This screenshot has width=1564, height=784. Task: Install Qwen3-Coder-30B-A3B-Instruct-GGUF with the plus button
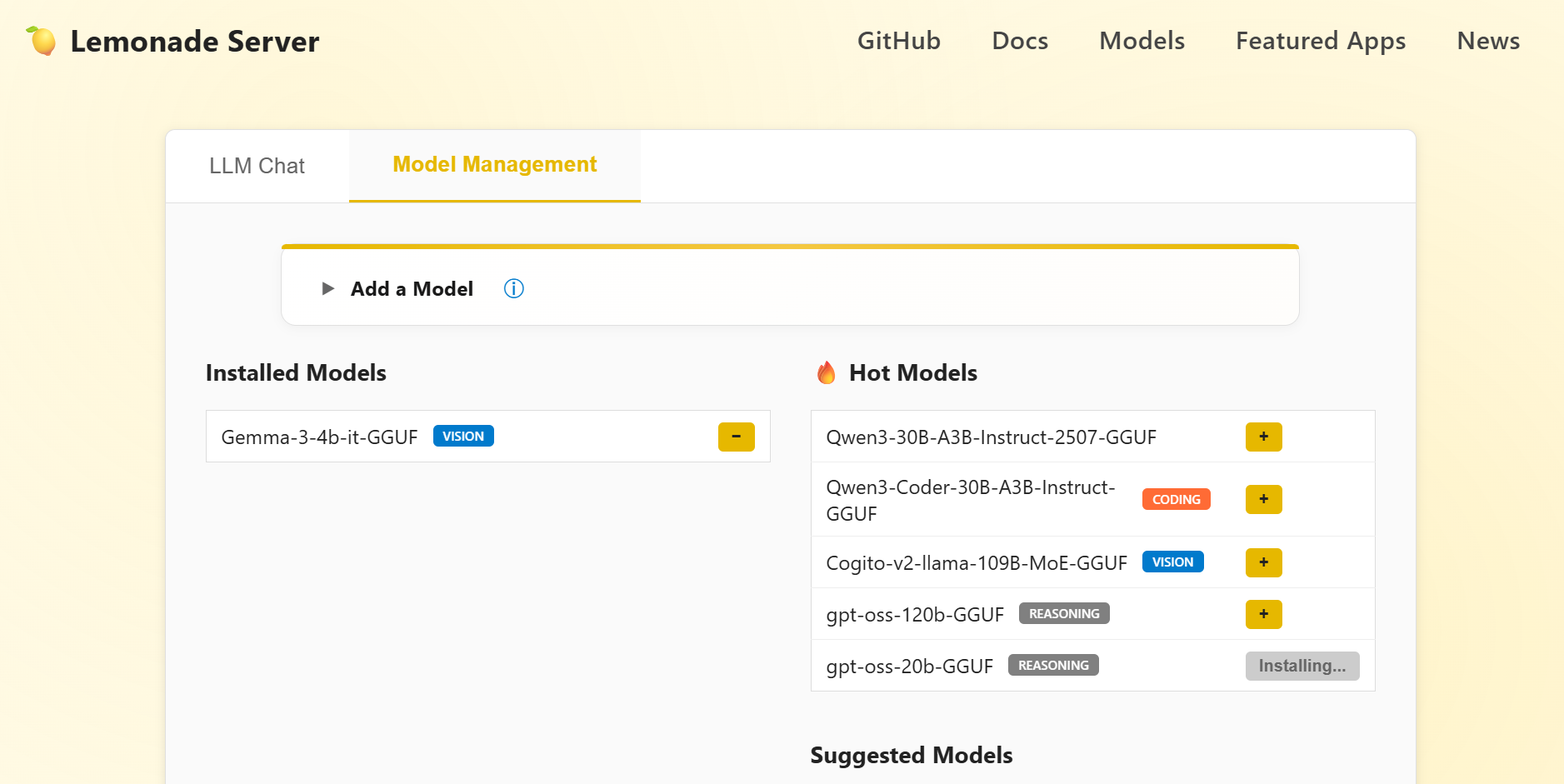tap(1263, 499)
